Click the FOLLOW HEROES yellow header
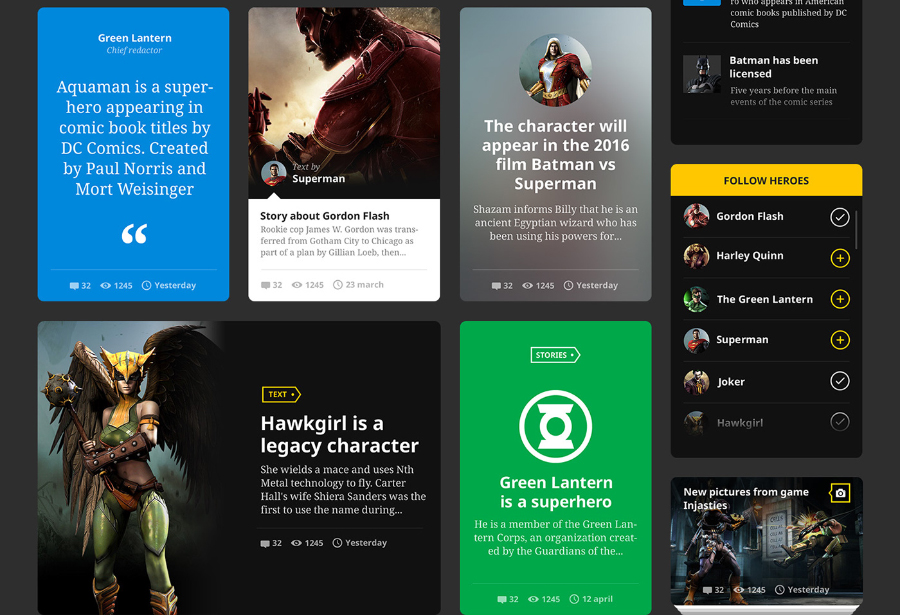 [x=766, y=180]
